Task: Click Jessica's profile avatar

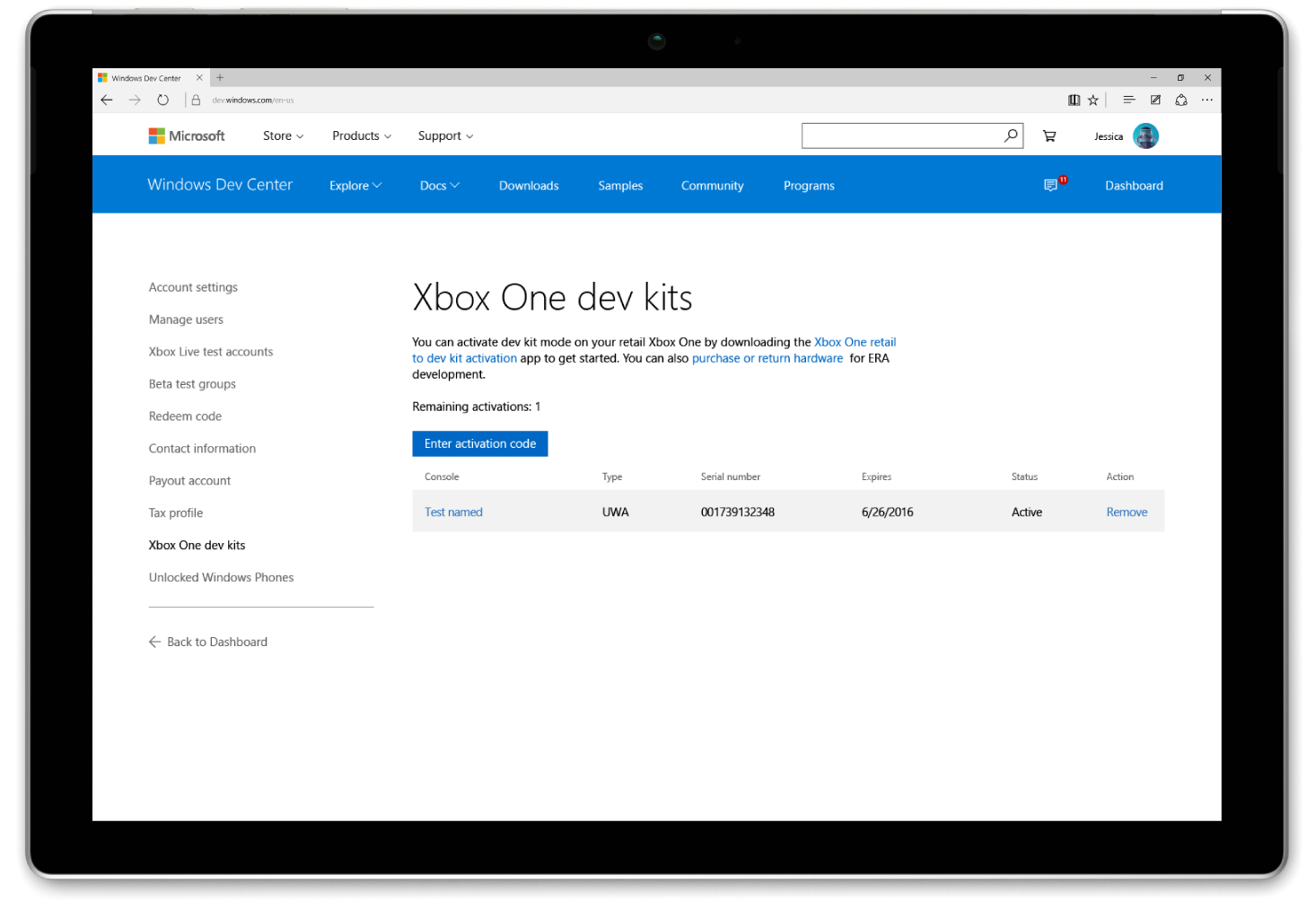Action: click(1145, 136)
